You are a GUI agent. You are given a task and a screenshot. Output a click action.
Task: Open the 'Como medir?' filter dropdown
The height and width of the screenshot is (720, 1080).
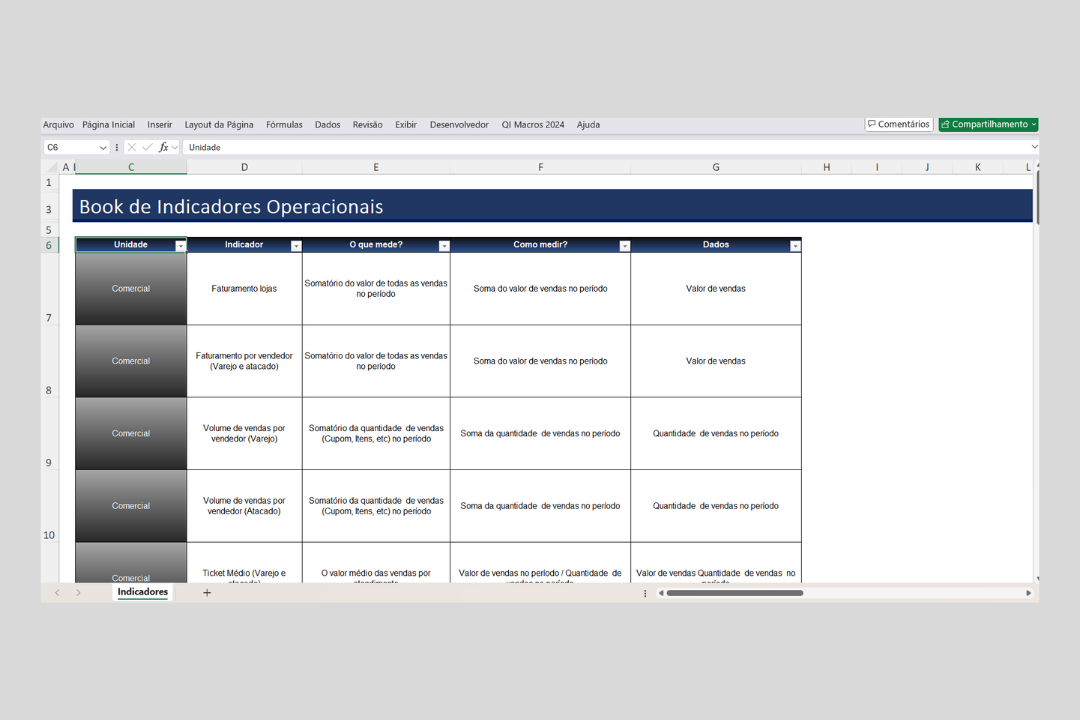pos(625,245)
